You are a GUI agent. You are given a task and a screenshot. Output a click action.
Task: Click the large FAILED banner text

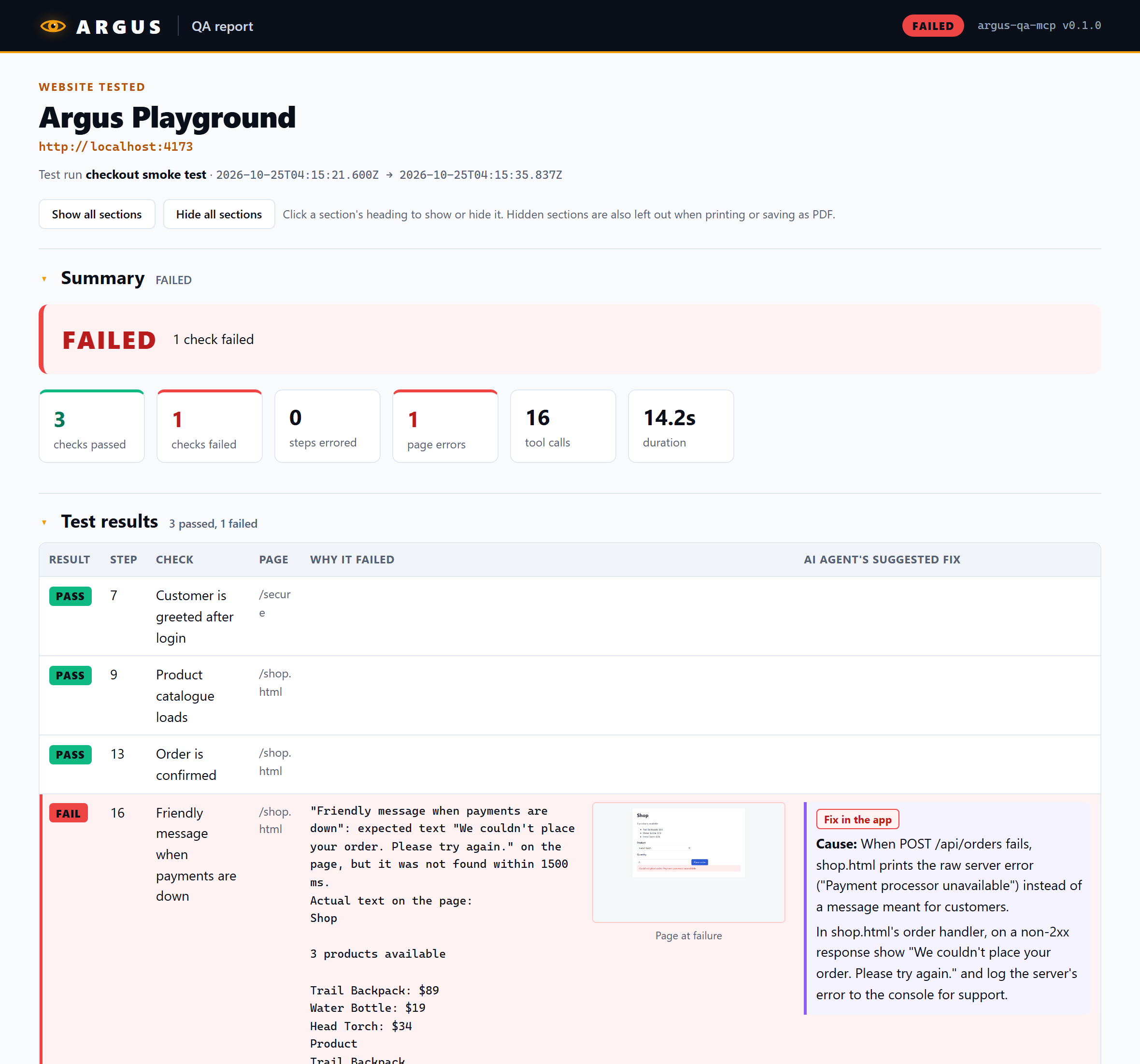click(x=109, y=340)
